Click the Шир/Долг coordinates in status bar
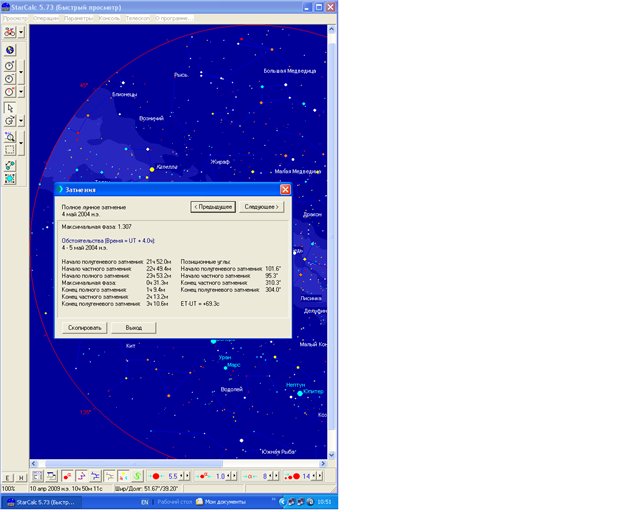 tap(147, 488)
